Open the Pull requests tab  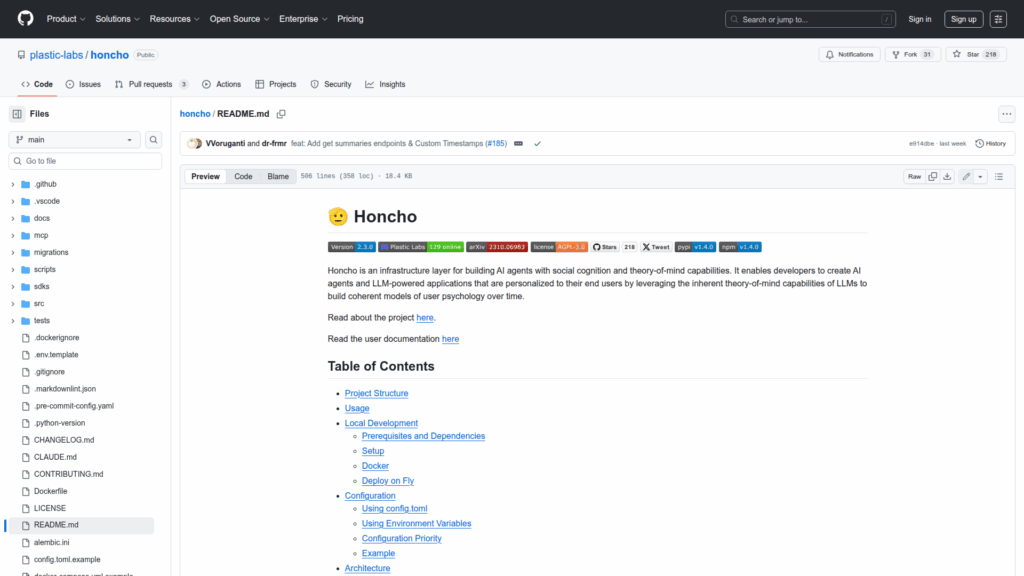[x=152, y=84]
